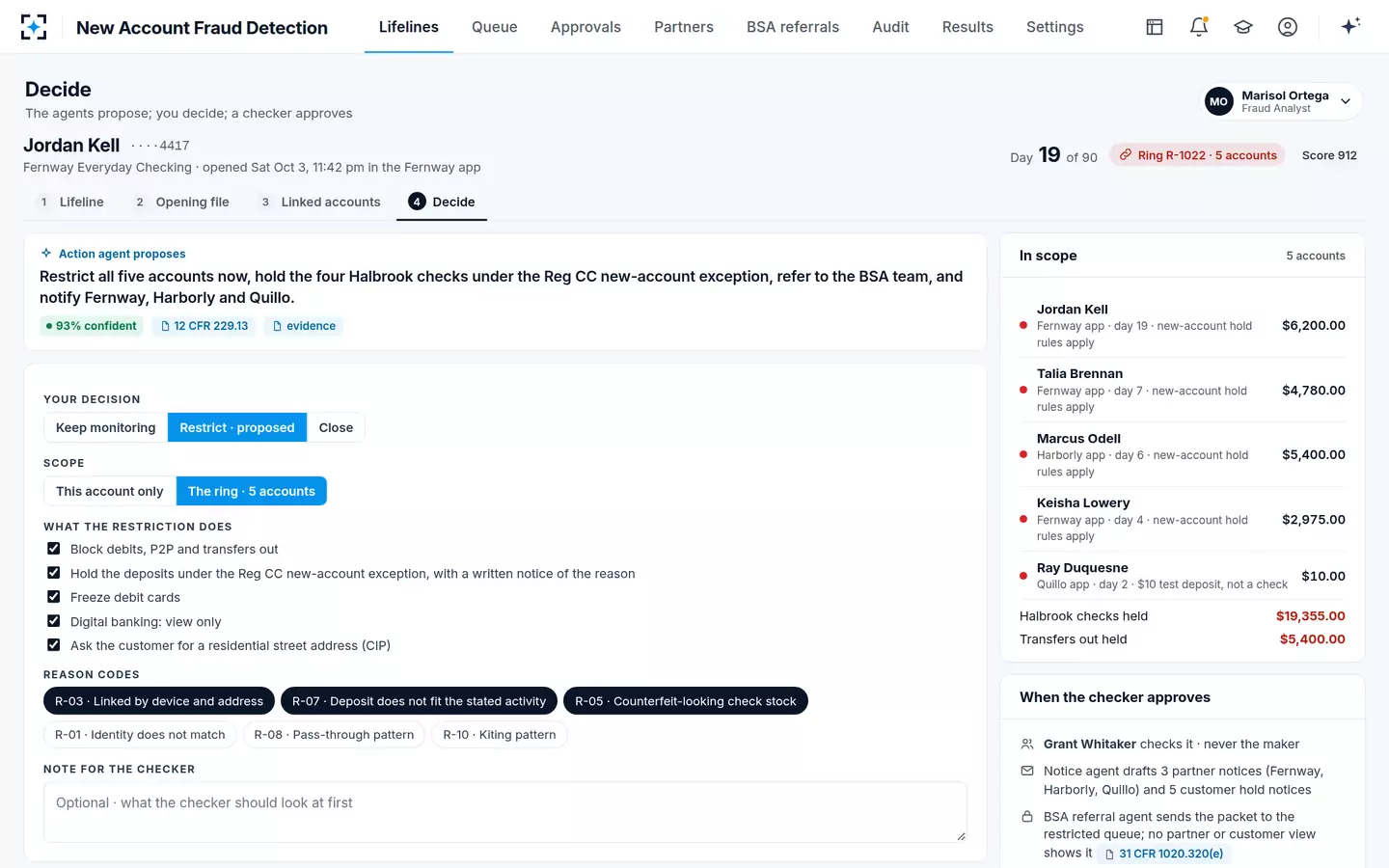Click the sparkle AI assistant icon
Viewport: 1389px width, 868px height.
(1350, 26)
